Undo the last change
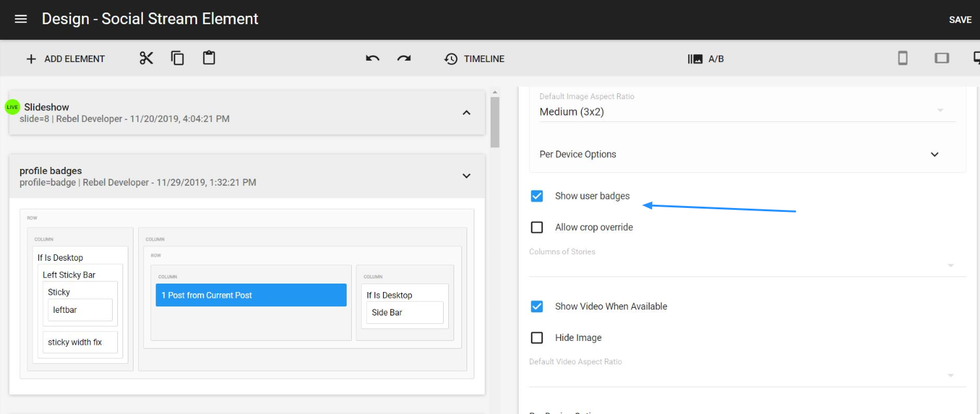Viewport: 980px width, 414px height. [x=372, y=58]
